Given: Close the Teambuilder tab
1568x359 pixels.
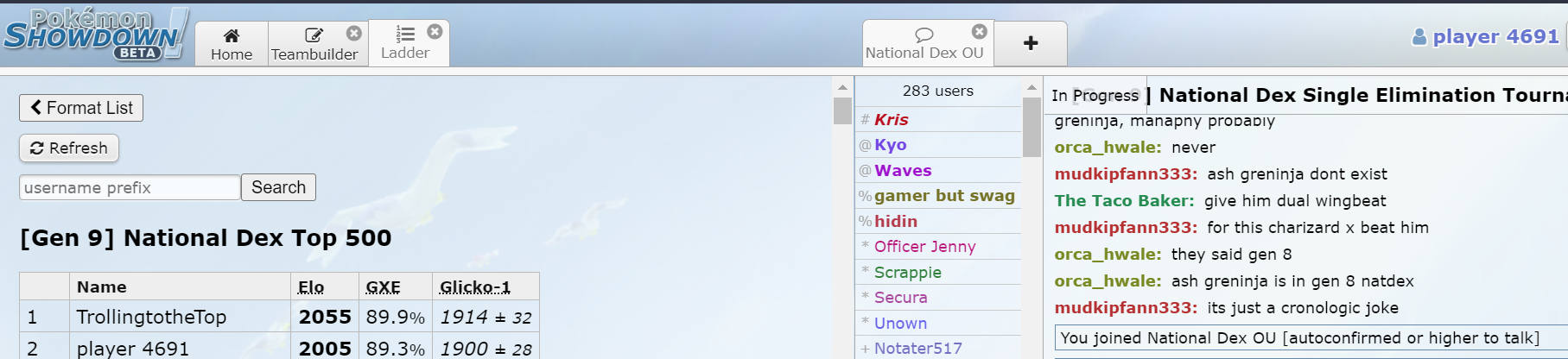Looking at the screenshot, I should [354, 33].
